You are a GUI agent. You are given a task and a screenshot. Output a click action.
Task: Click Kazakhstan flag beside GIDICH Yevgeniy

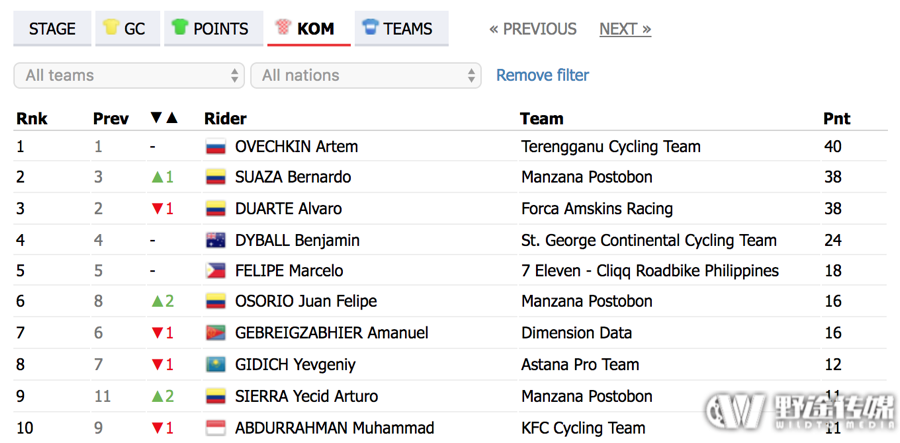(216, 364)
